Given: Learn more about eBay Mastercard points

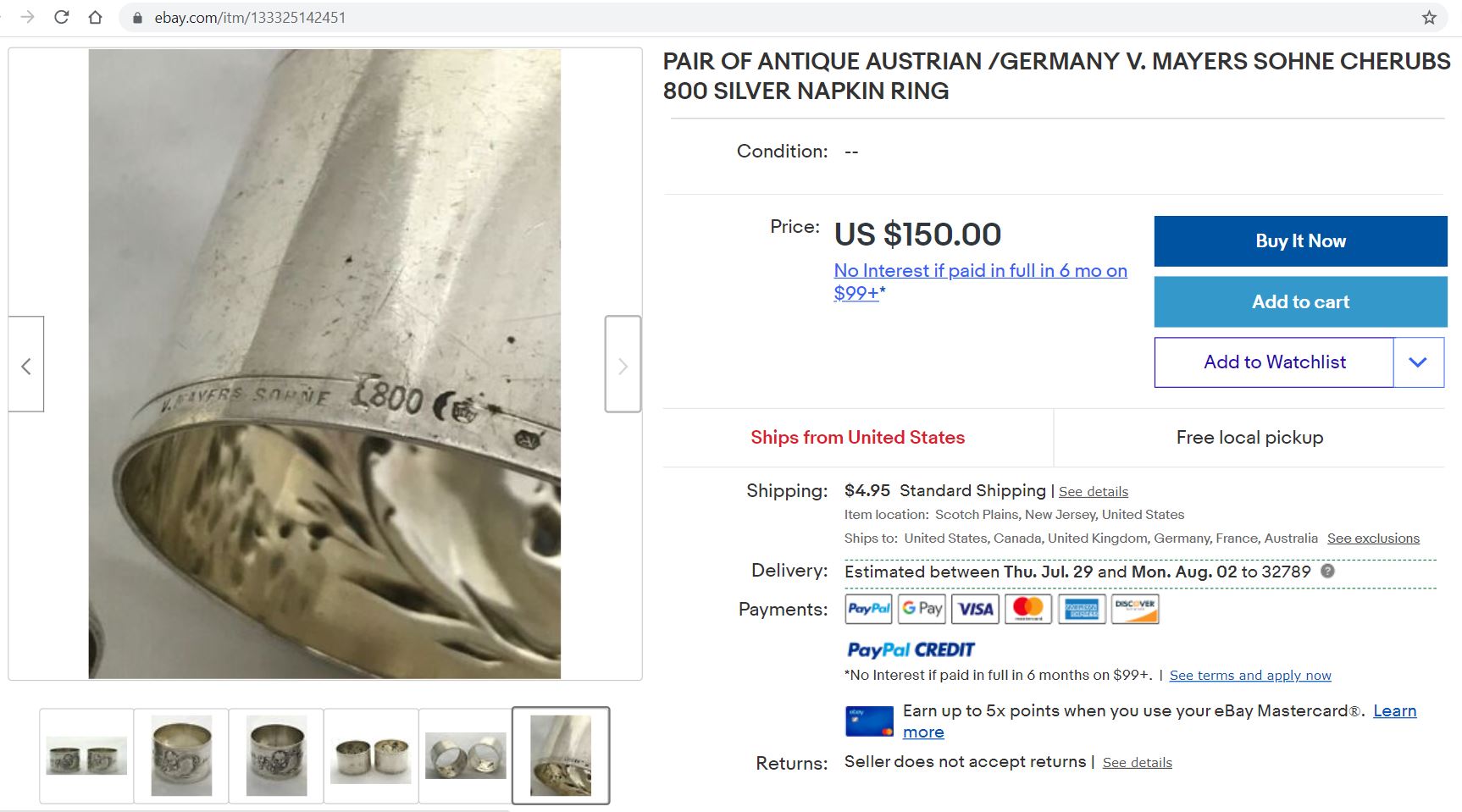Looking at the screenshot, I should point(1394,711).
